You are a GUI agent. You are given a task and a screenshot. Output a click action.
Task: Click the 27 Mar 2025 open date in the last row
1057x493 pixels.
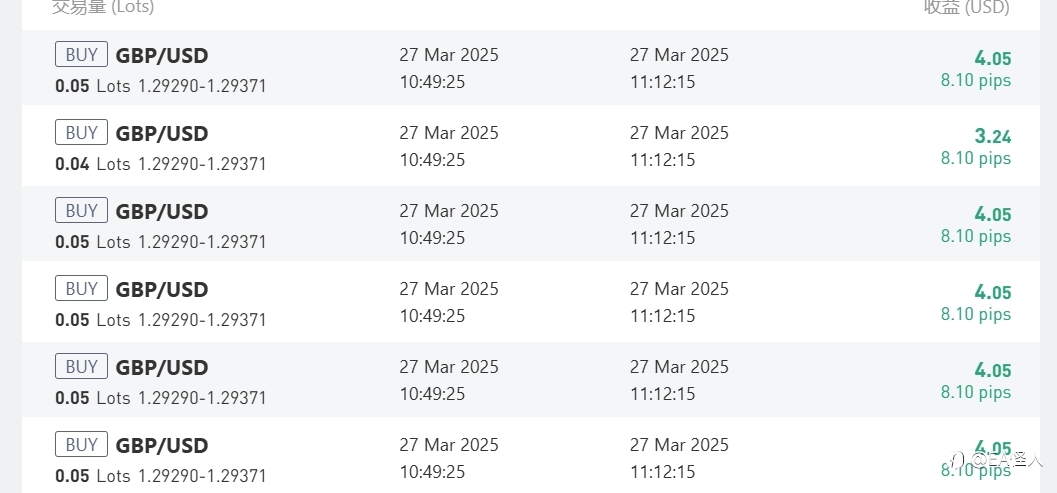click(449, 445)
